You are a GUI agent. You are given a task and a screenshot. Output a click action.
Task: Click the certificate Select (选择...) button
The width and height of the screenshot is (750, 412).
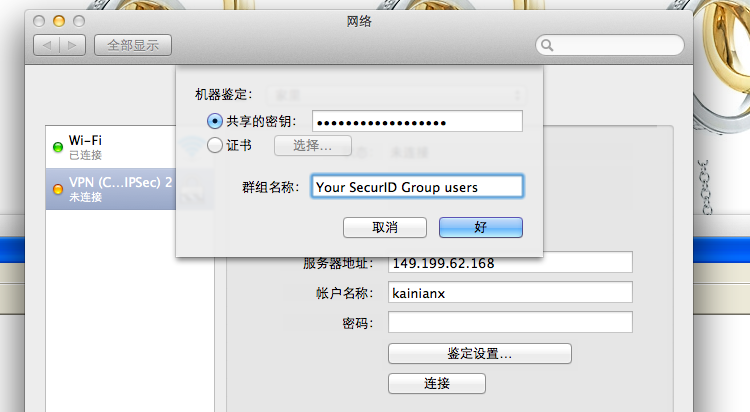point(312,145)
